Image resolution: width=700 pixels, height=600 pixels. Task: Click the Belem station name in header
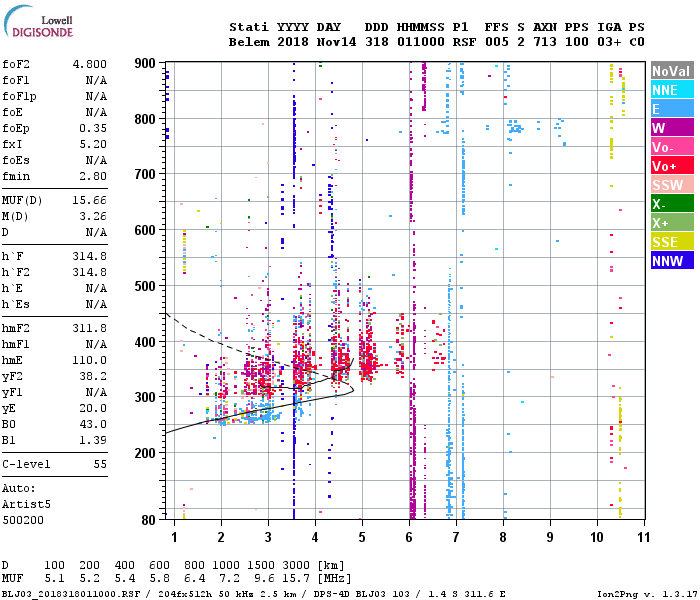249,42
